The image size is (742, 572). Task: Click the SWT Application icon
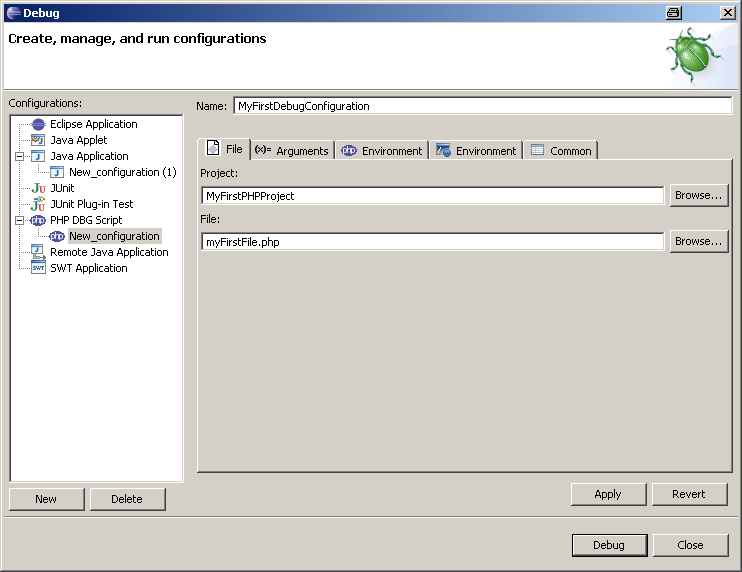(x=38, y=268)
